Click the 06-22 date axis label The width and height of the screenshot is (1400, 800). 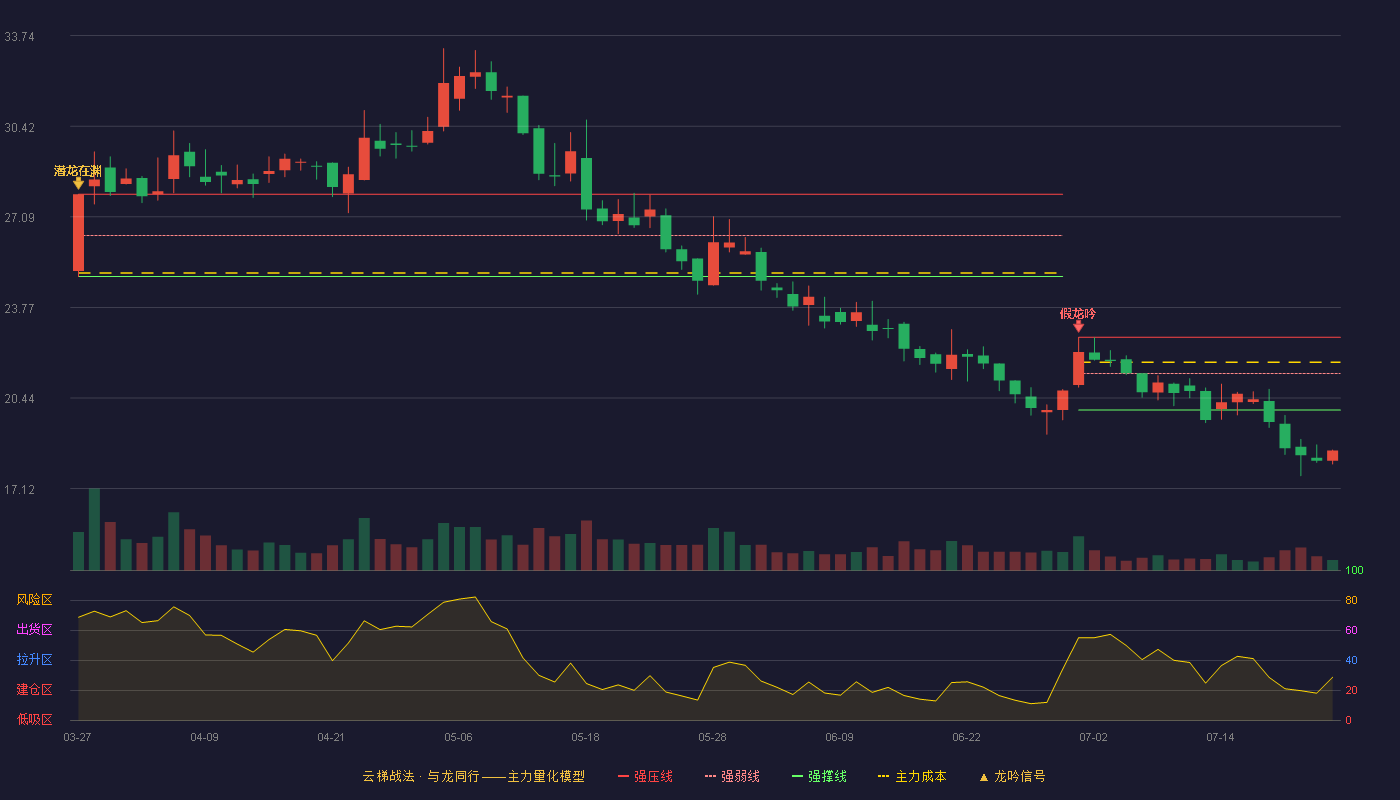pyautogui.click(x=966, y=737)
